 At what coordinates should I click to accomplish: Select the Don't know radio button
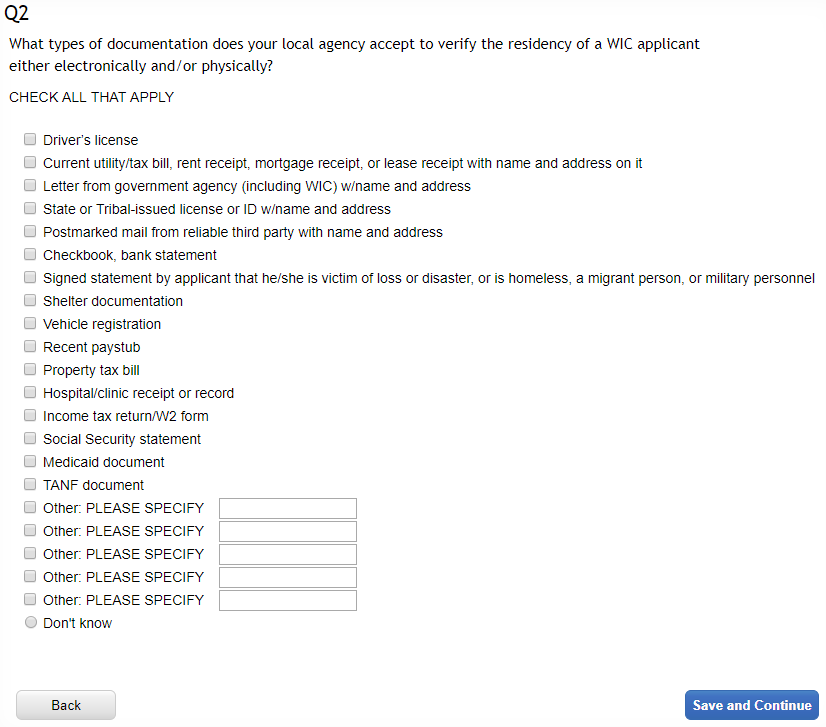coord(30,623)
